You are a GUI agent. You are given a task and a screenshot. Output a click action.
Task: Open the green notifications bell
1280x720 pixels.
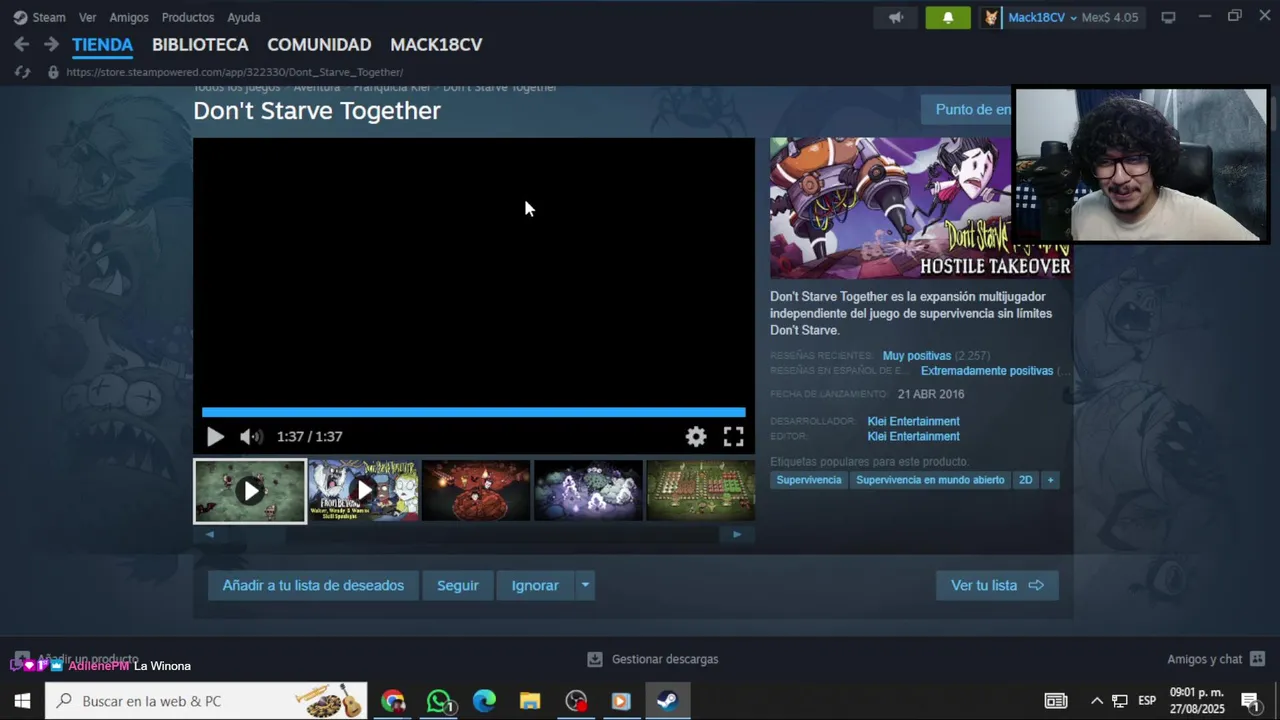pyautogui.click(x=948, y=17)
